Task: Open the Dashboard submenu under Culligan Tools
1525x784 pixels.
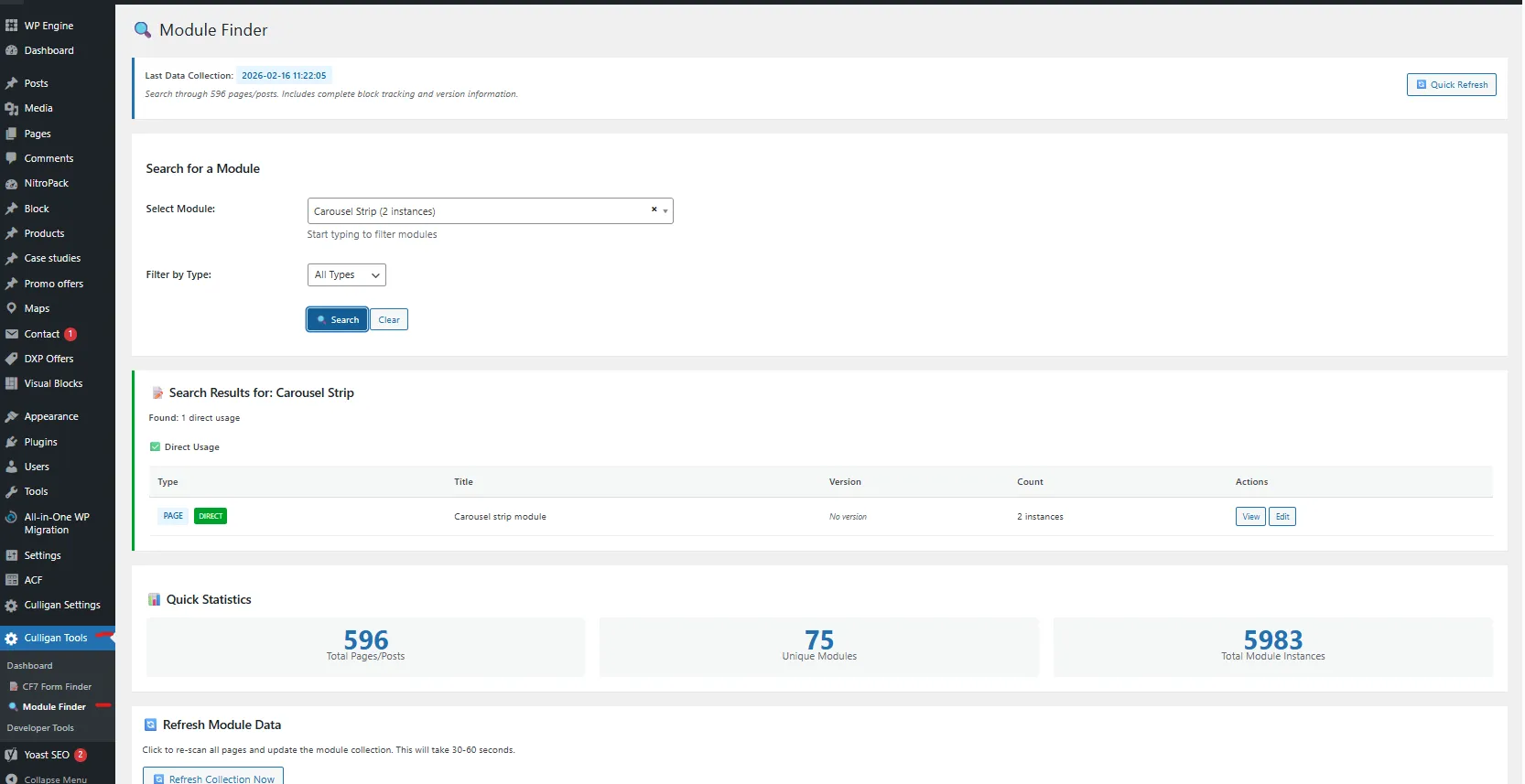Action: click(x=29, y=666)
